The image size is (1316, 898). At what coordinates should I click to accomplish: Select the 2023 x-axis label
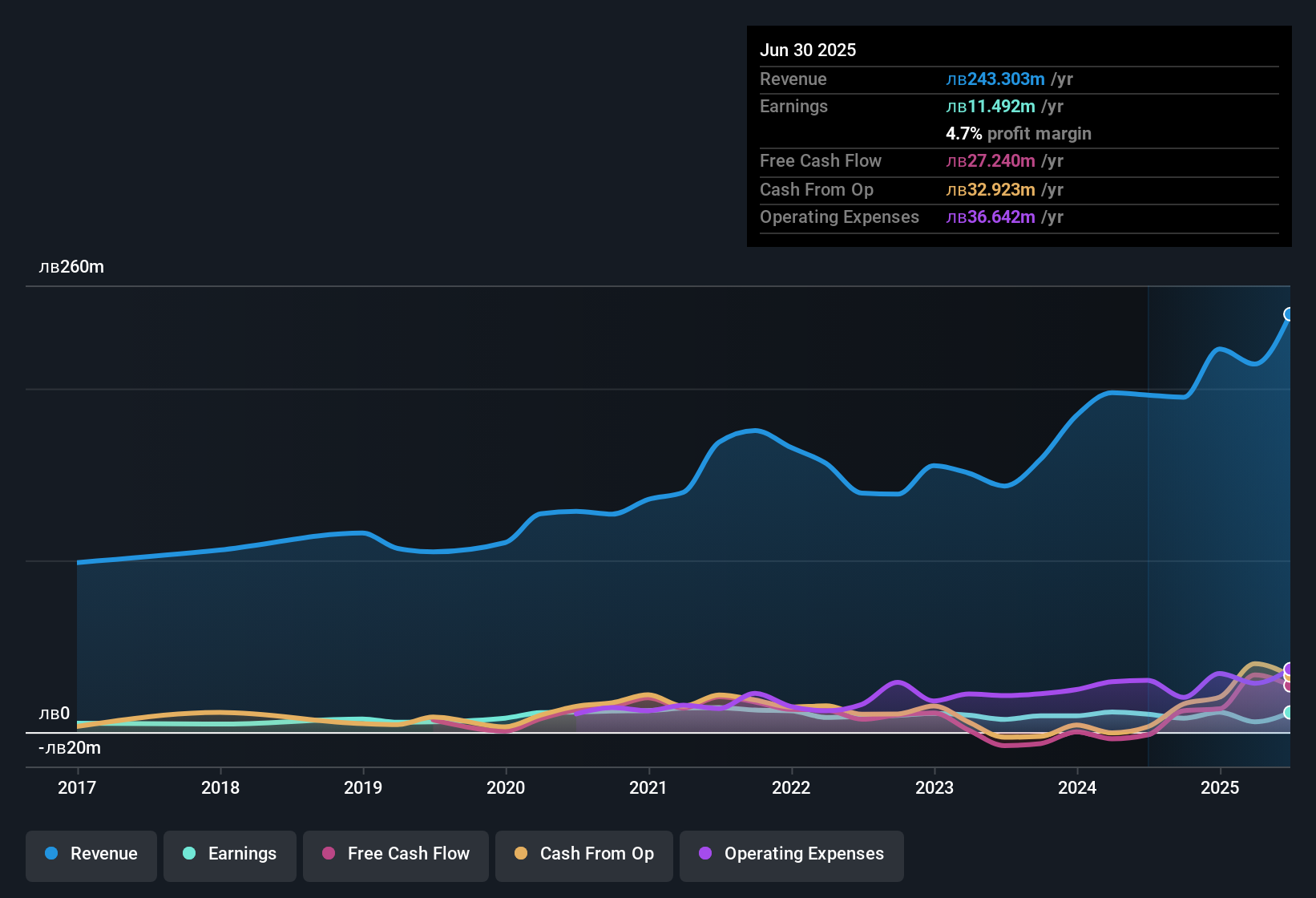pyautogui.click(x=935, y=788)
